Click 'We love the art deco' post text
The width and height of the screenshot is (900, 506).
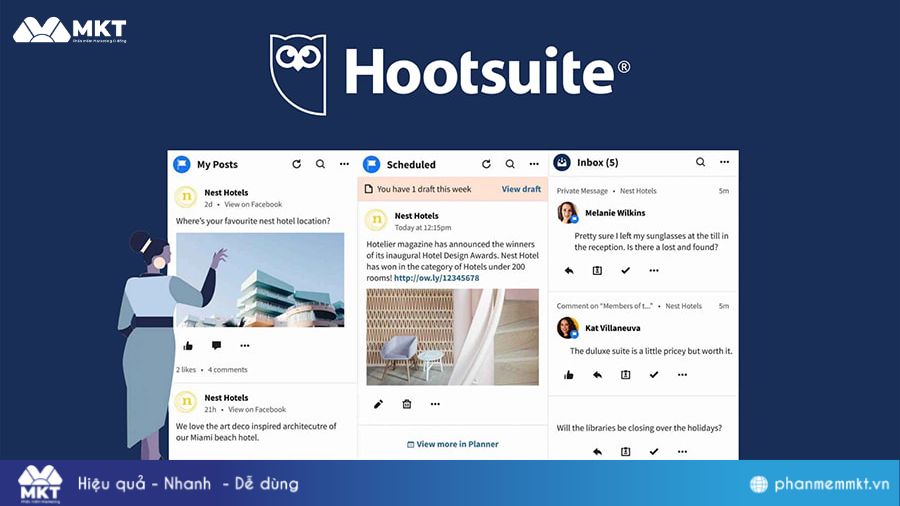coord(256,432)
